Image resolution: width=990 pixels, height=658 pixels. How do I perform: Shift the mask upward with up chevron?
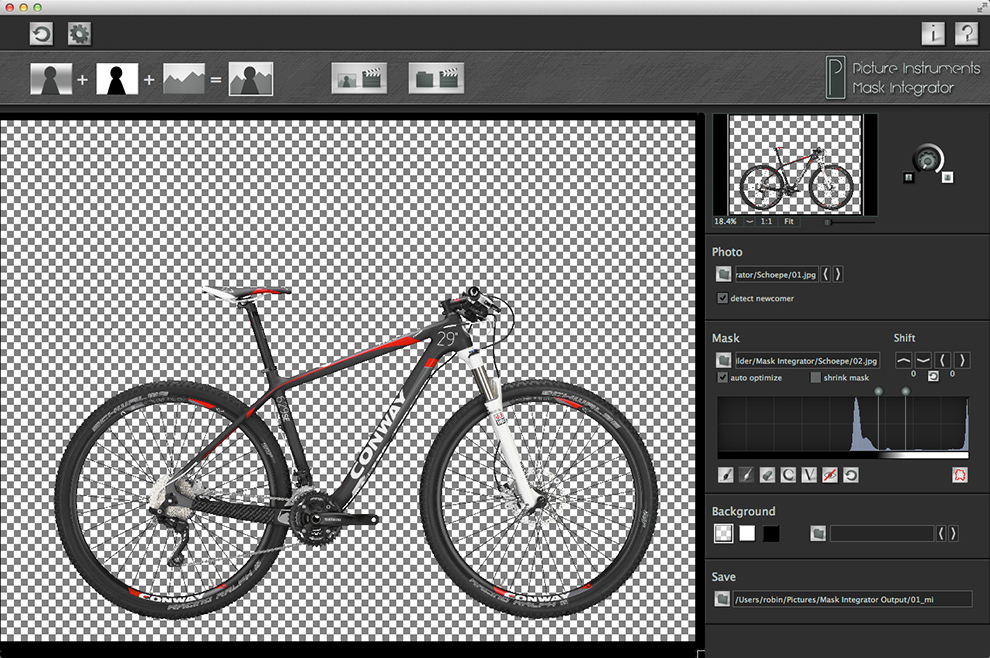pyautogui.click(x=904, y=360)
